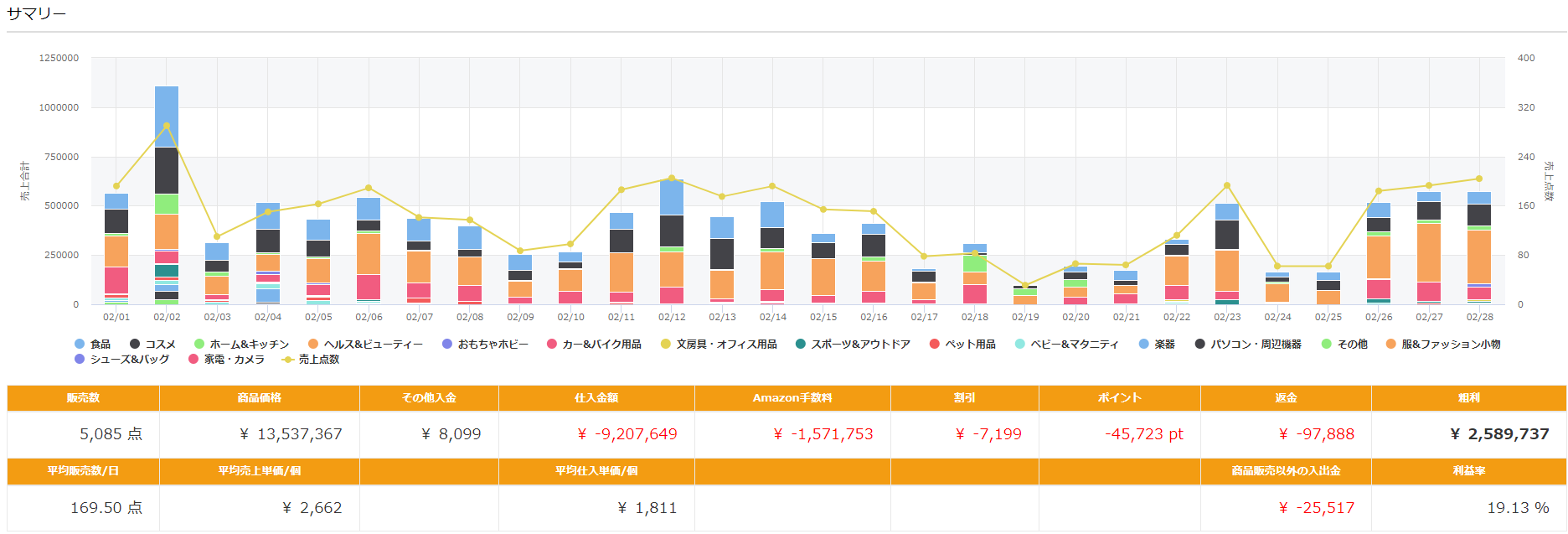
Task: Click the 02/23 sales count line point
Action: (1227, 186)
